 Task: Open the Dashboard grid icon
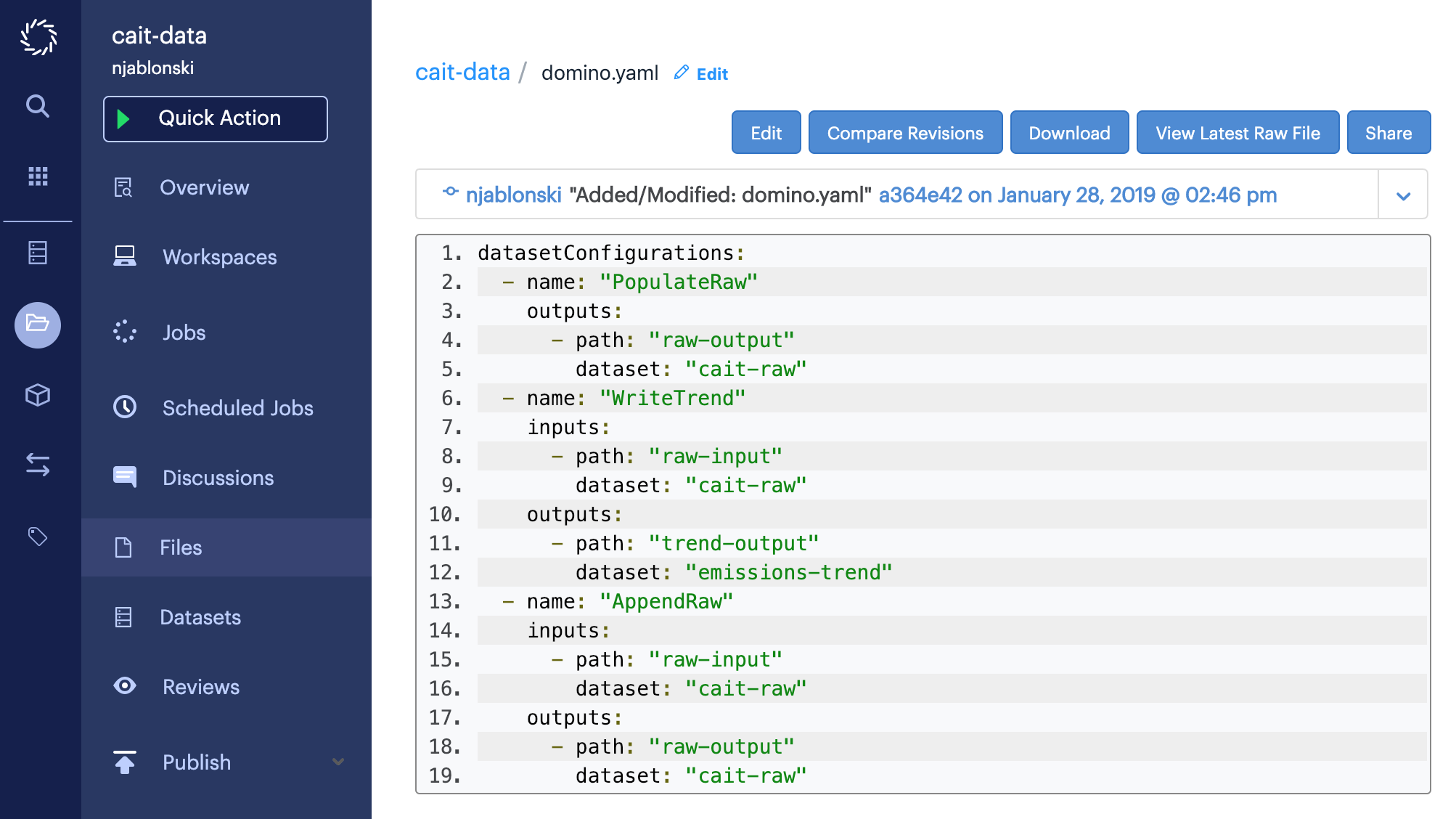point(38,177)
